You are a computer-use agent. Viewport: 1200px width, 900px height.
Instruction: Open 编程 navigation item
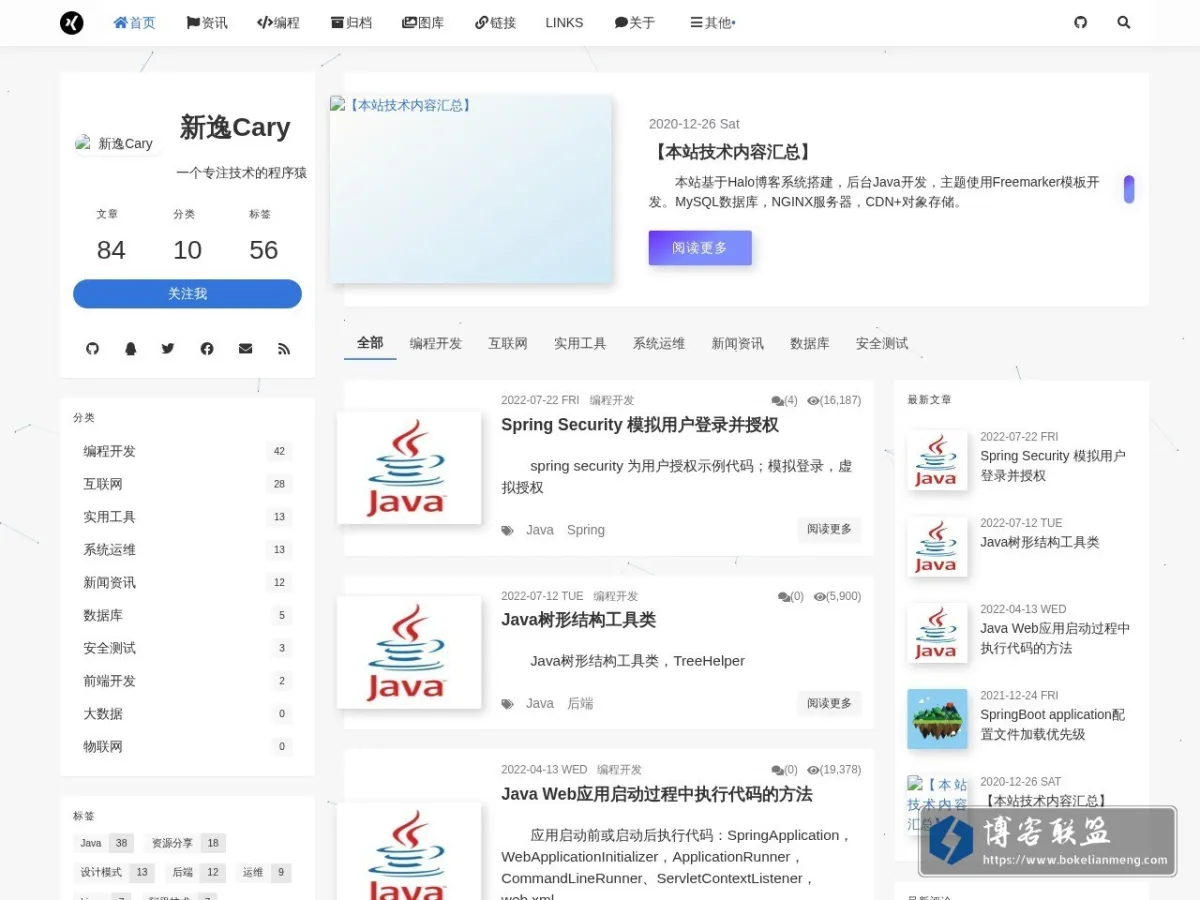click(x=278, y=22)
